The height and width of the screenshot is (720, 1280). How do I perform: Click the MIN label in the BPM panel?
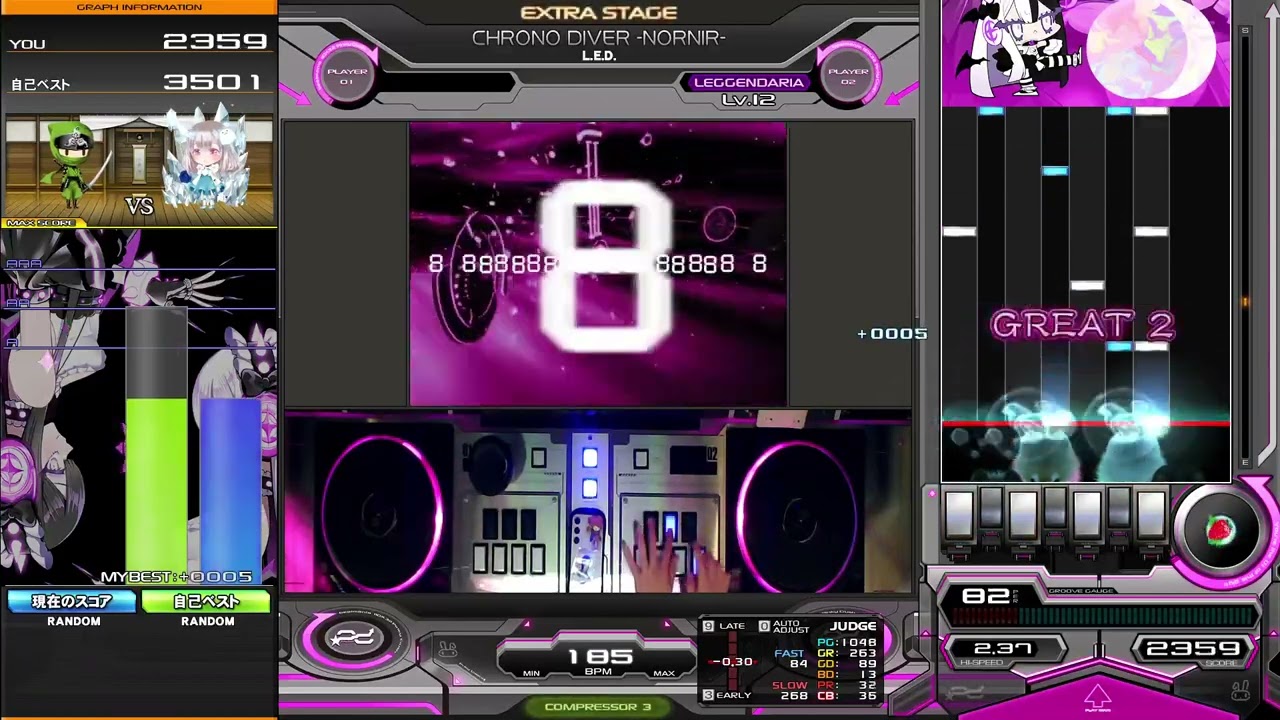(531, 673)
